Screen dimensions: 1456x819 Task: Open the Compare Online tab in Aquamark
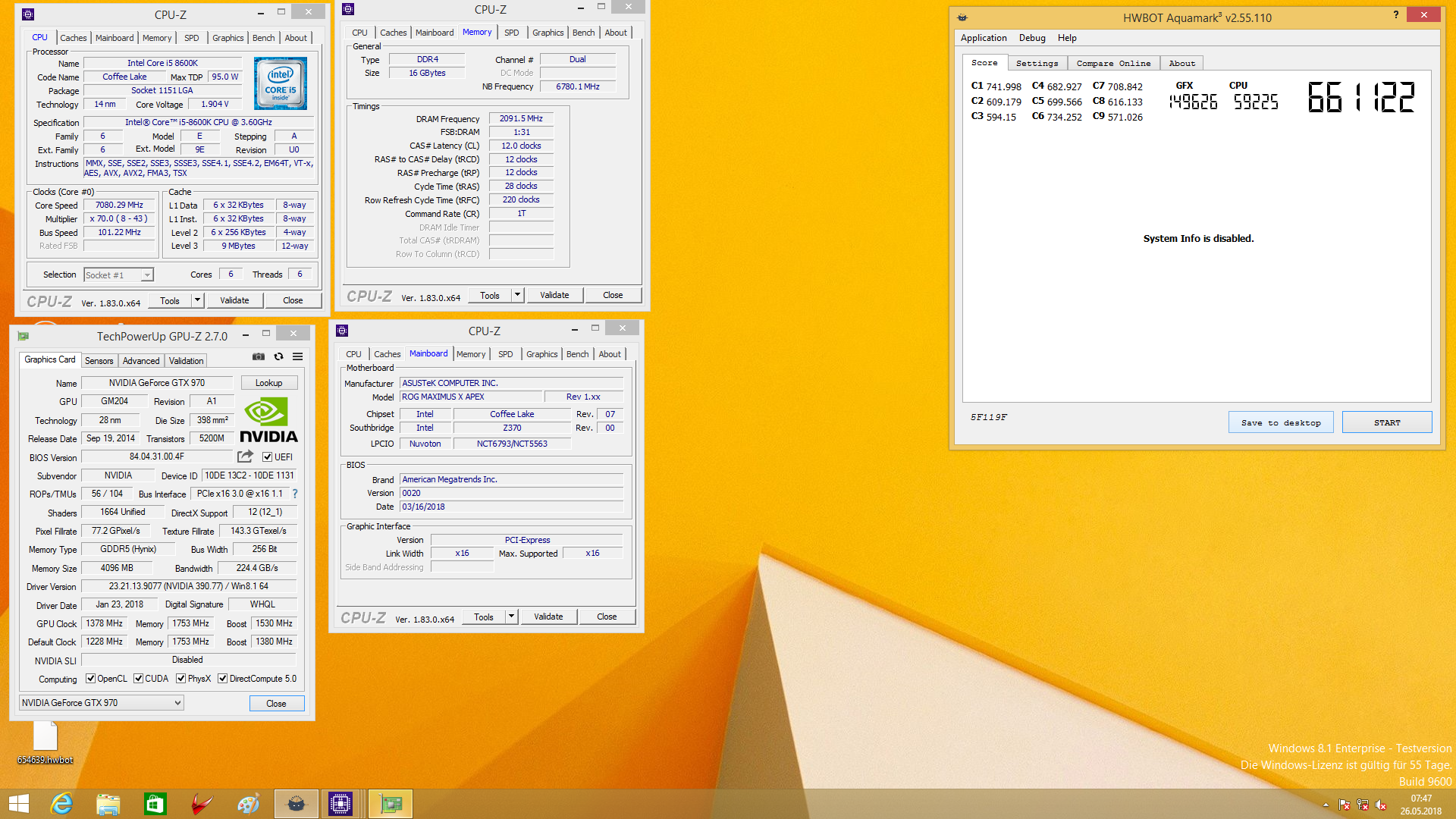click(1113, 64)
